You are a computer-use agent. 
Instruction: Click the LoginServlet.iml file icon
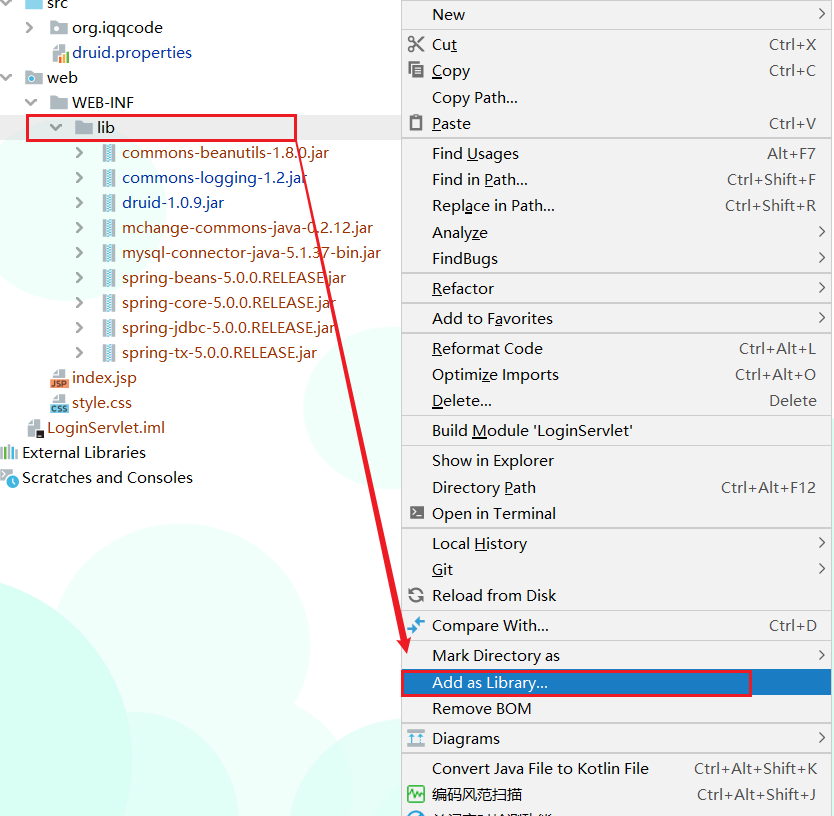pyautogui.click(x=35, y=428)
